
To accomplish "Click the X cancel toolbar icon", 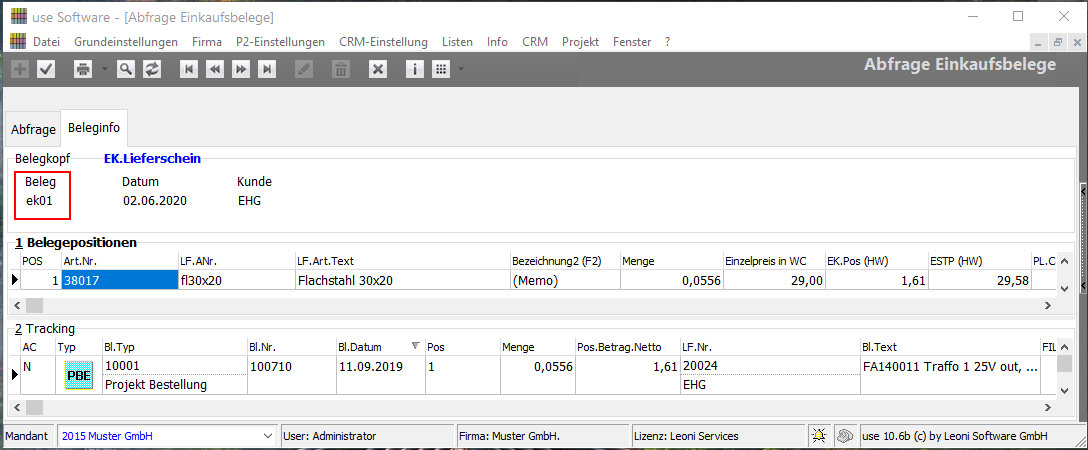I will (377, 69).
